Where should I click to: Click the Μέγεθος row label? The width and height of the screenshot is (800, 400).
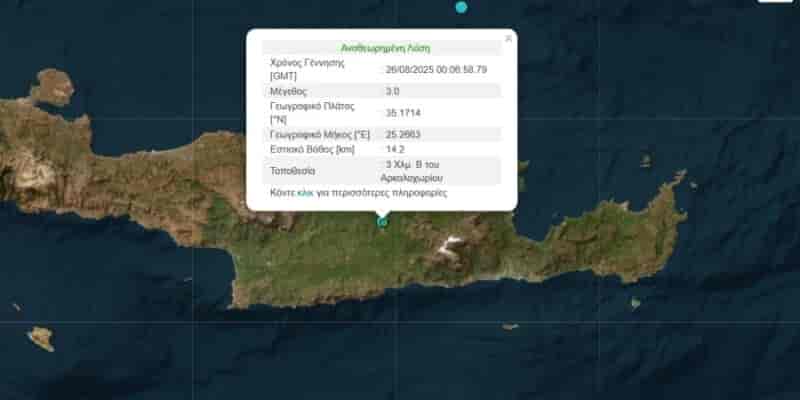288,92
